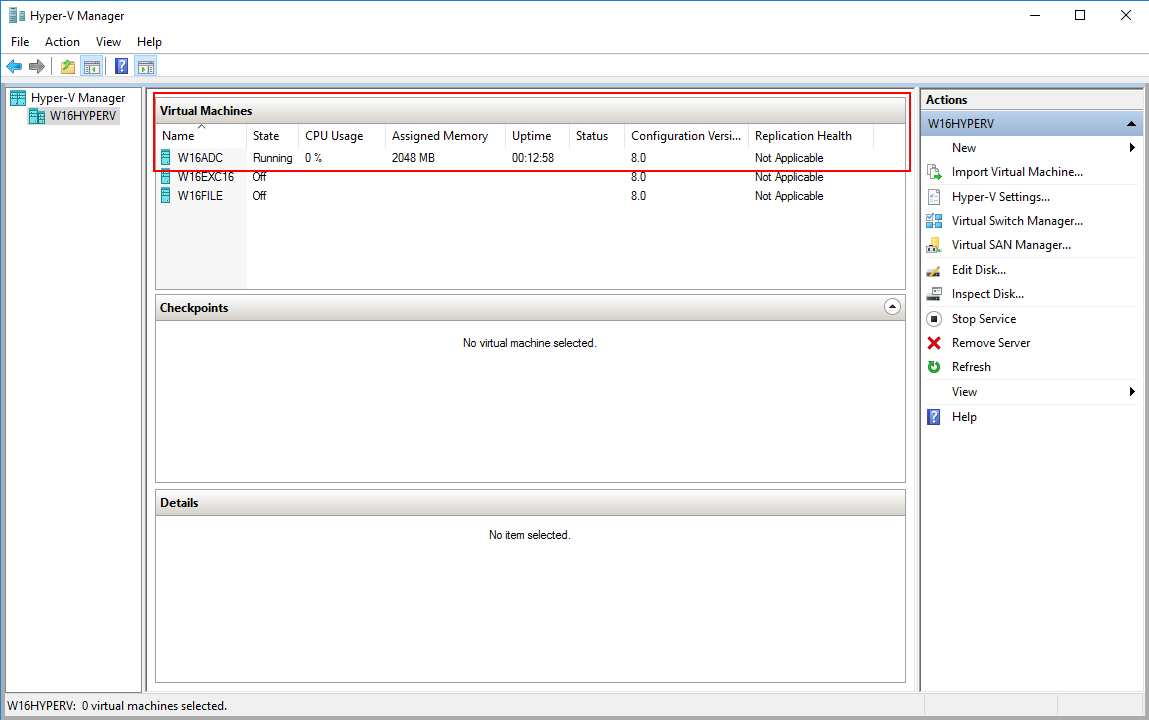Click the 00:12:58 uptime value

(533, 157)
